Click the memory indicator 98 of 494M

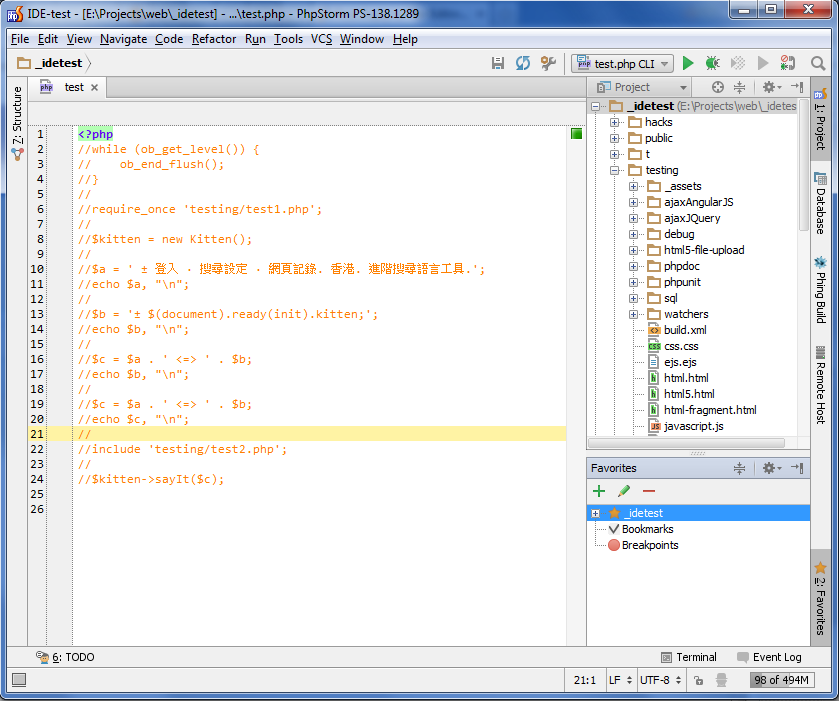(782, 680)
